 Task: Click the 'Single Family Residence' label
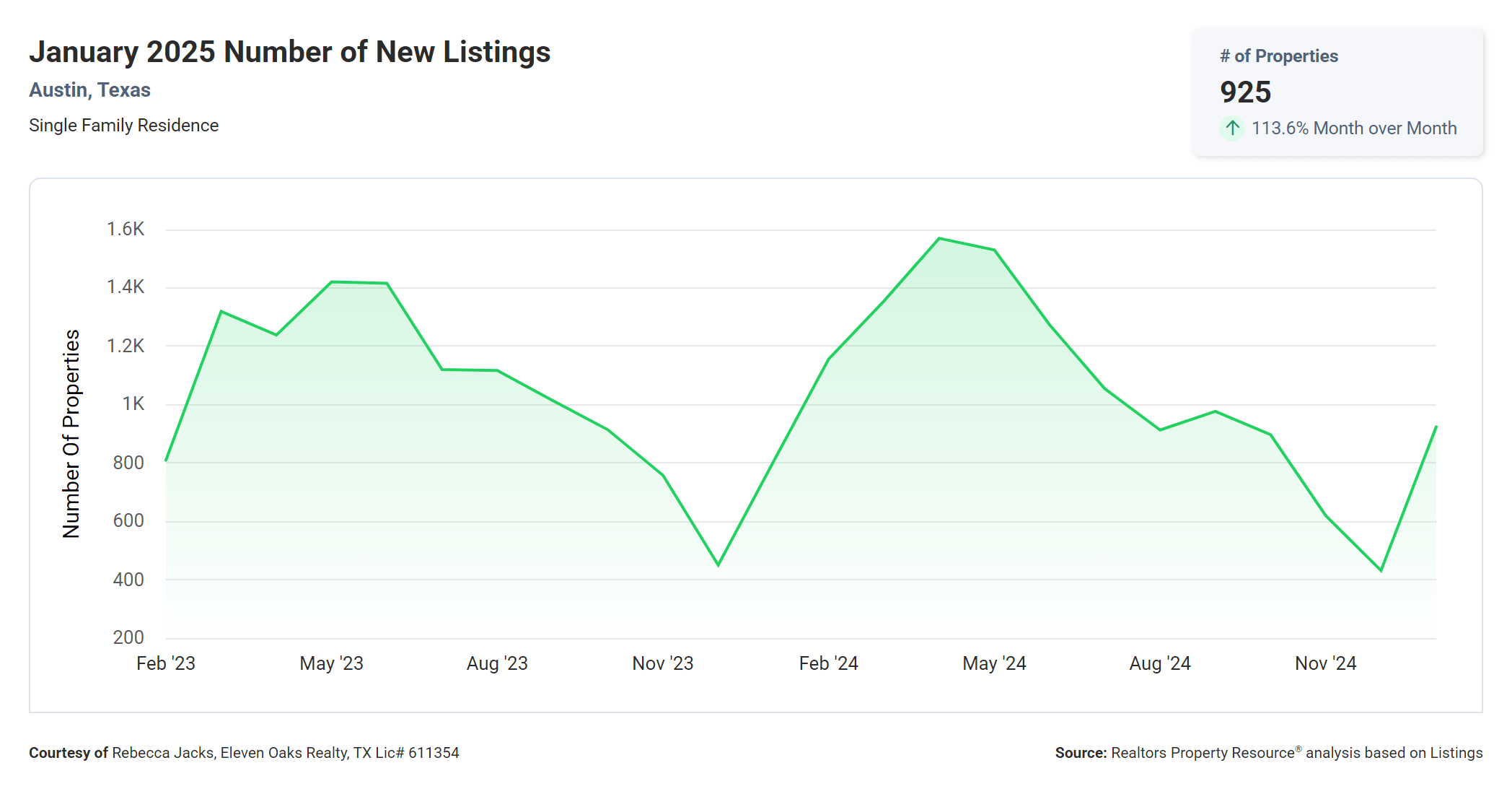[x=123, y=126]
